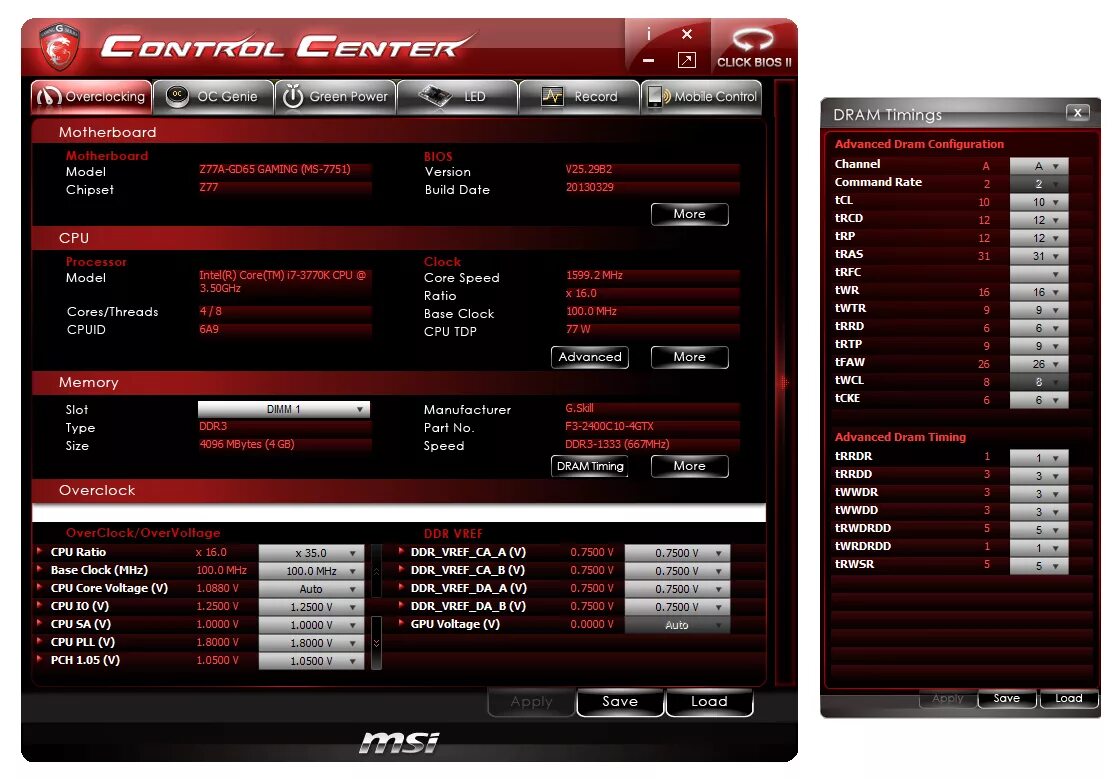This screenshot has height=779, width=1116.
Task: Click Load in Control Center window
Action: tap(709, 701)
